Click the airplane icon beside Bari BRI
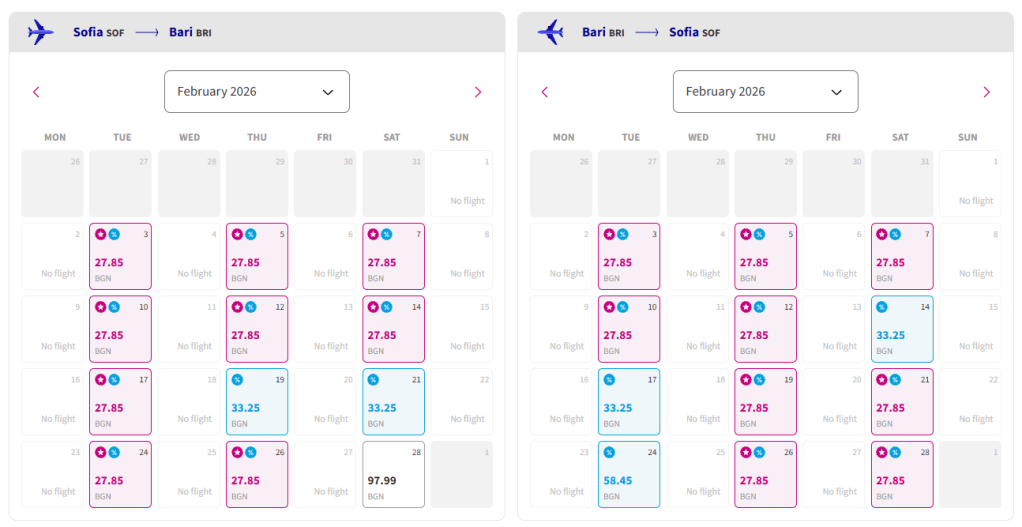This screenshot has height=527, width=1022. pyautogui.click(x=550, y=32)
